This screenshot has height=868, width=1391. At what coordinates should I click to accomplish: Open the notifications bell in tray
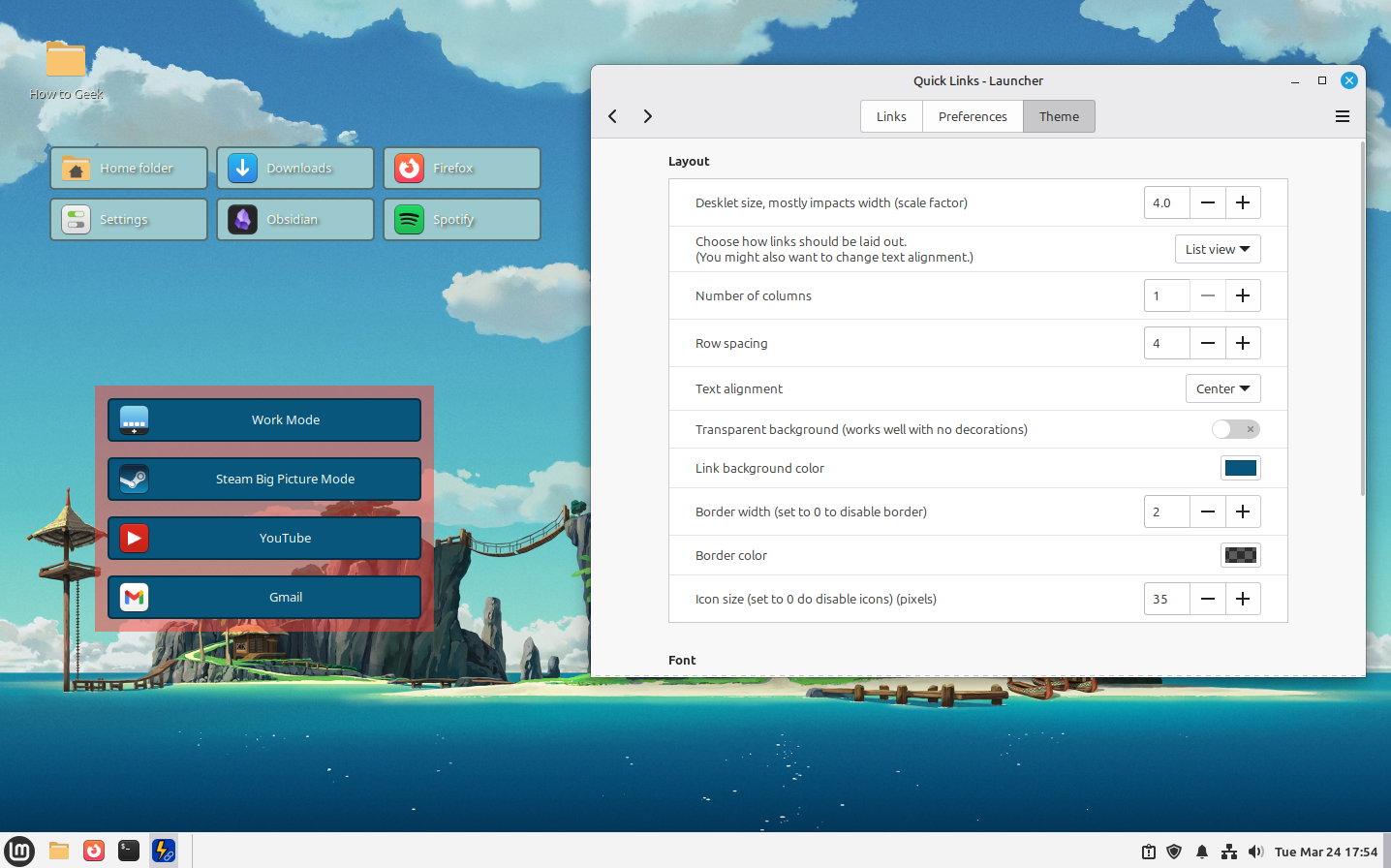click(1202, 852)
